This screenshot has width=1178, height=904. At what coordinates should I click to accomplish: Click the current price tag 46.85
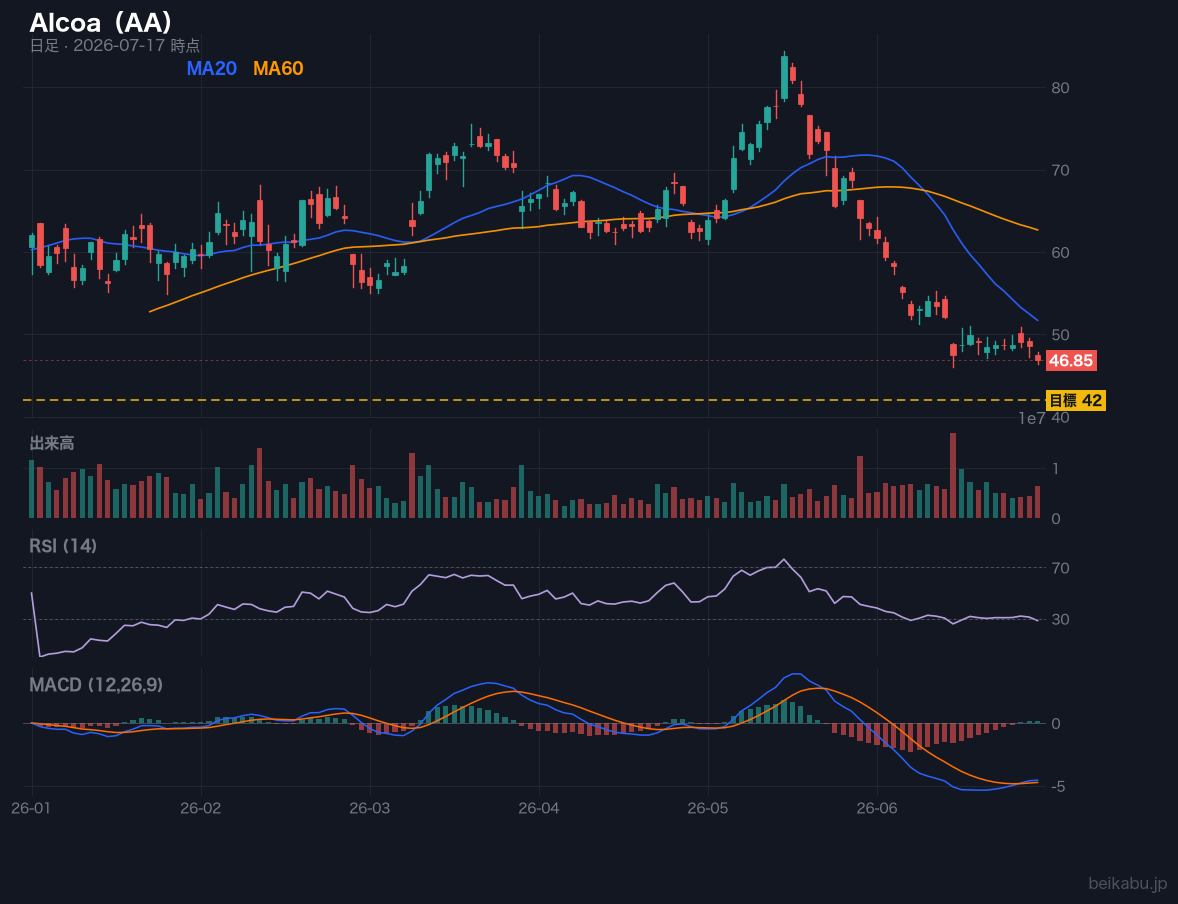click(x=1071, y=361)
